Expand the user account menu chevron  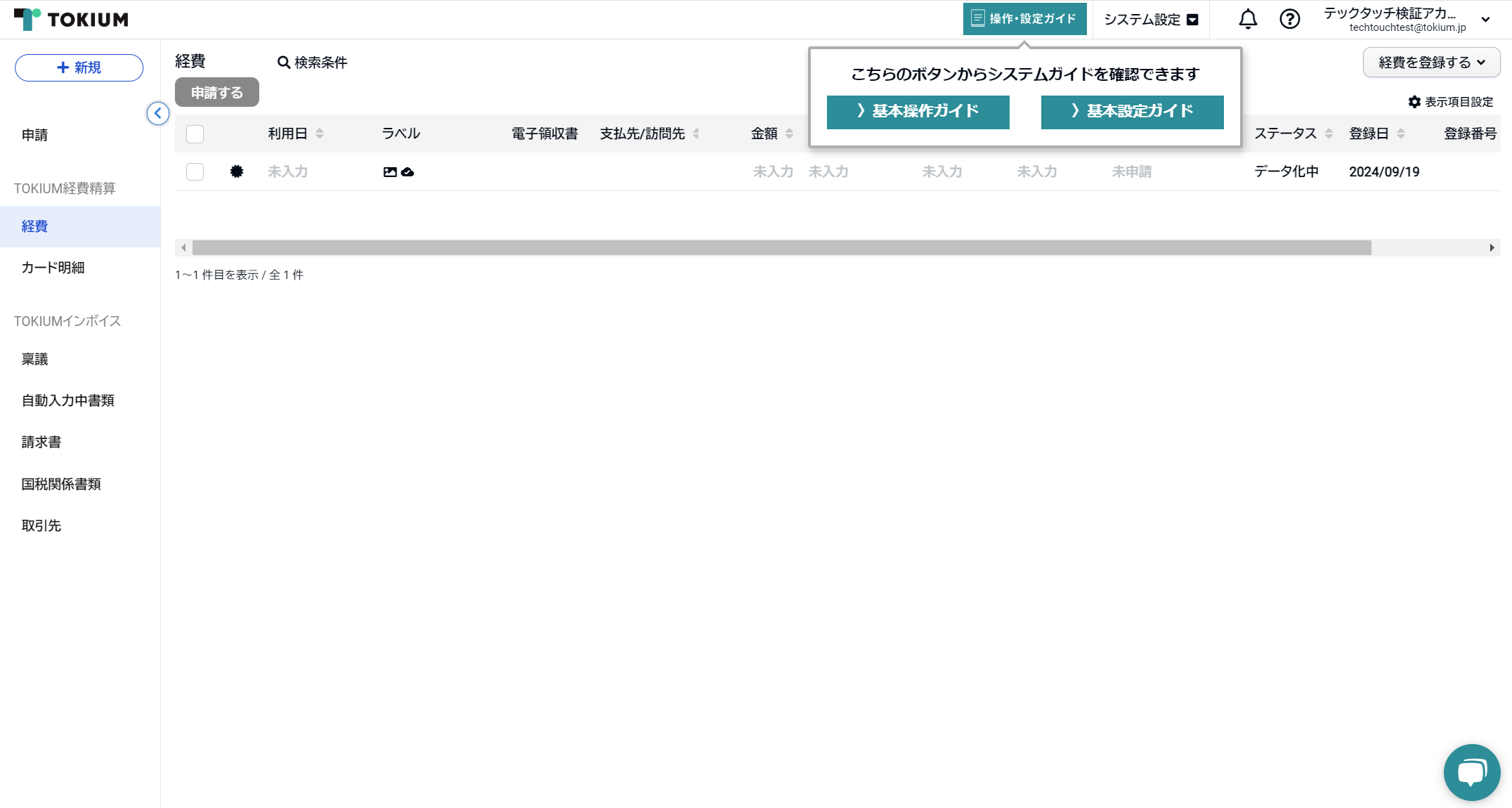[1485, 20]
